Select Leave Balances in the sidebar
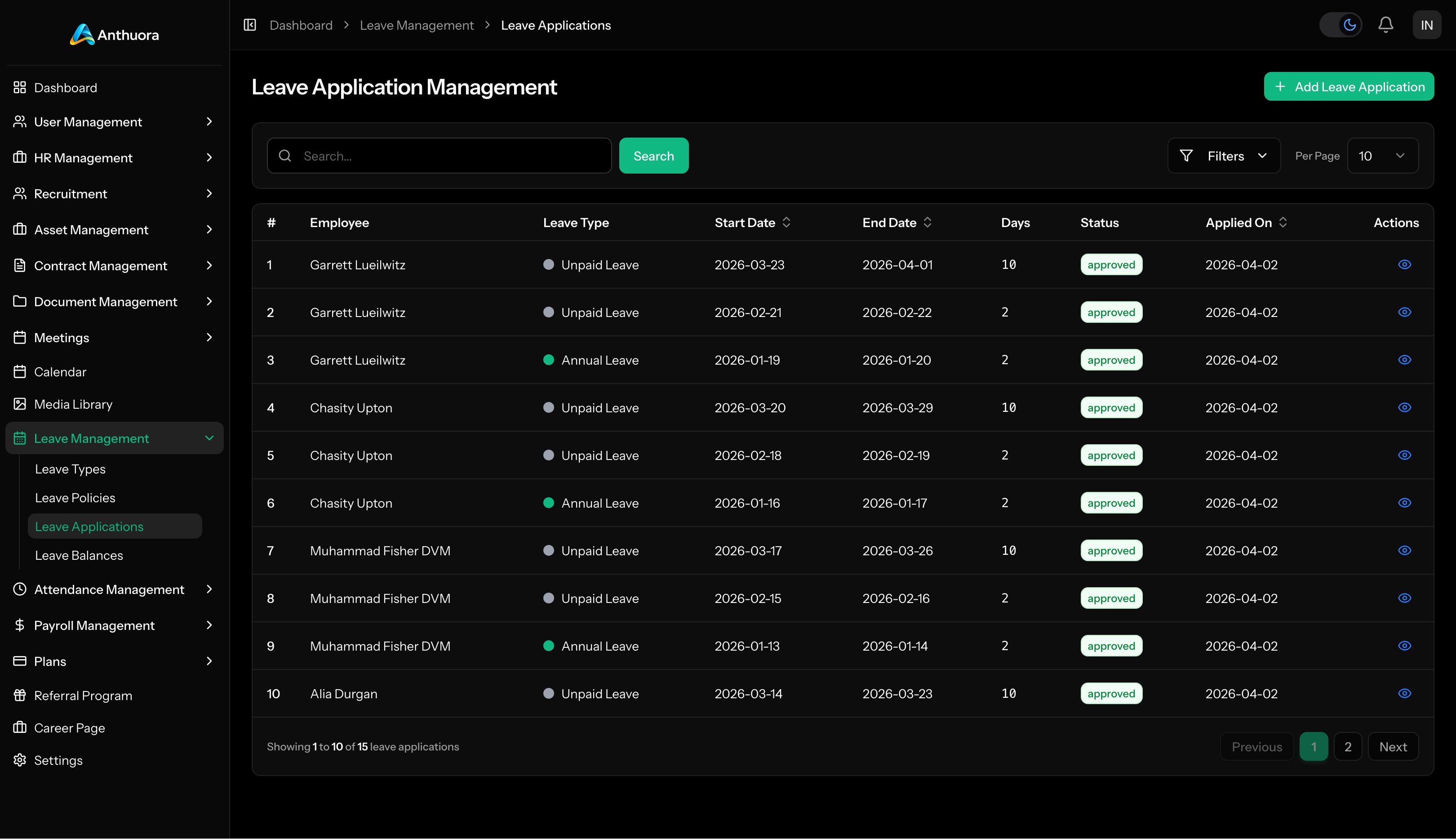 click(78, 555)
